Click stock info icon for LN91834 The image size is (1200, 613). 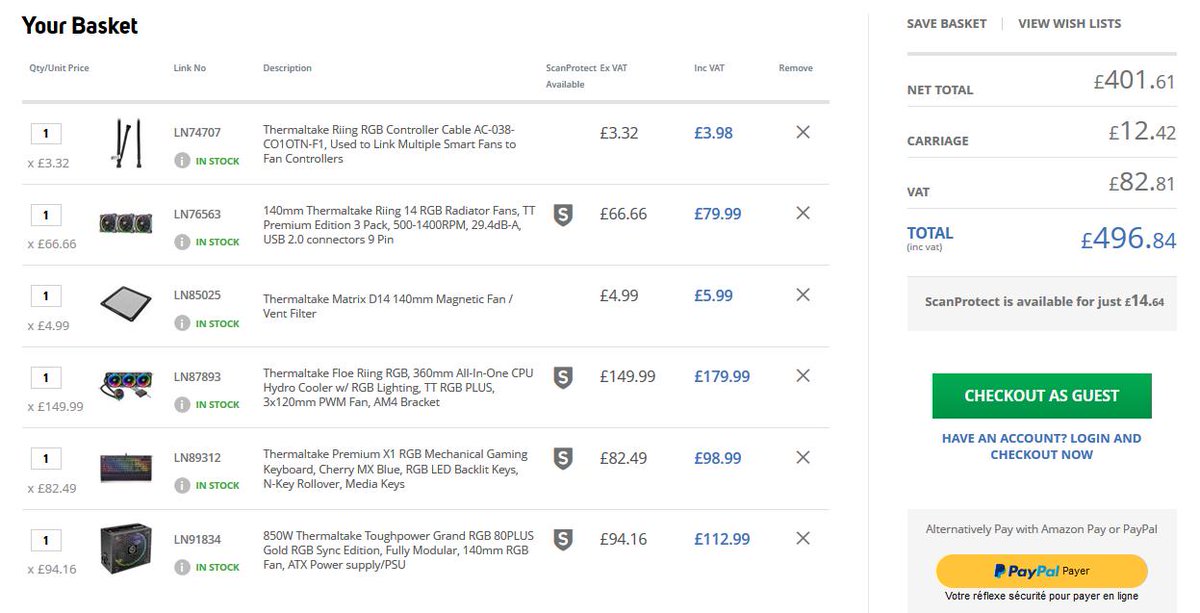coord(182,567)
